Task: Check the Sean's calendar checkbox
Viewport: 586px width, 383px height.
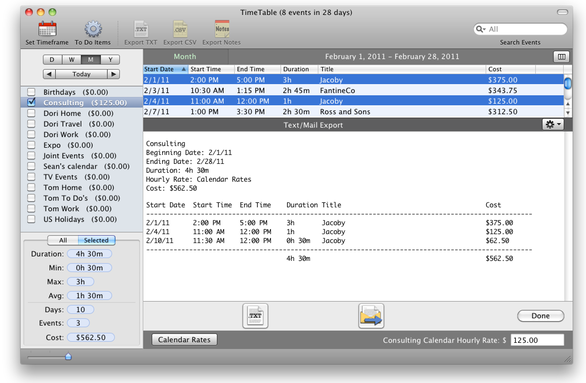Action: [x=31, y=166]
